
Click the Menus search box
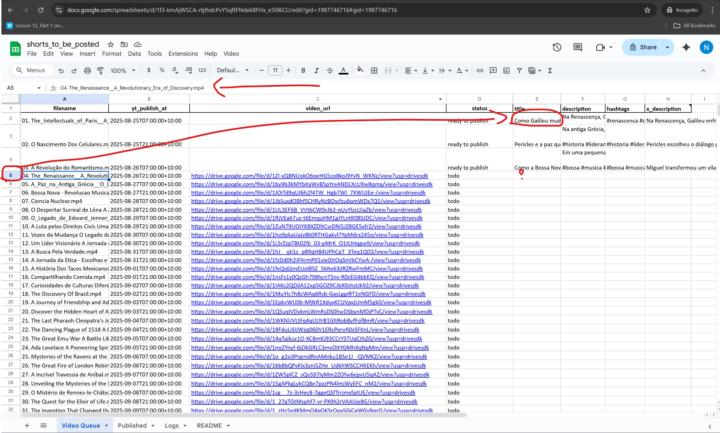31,71
